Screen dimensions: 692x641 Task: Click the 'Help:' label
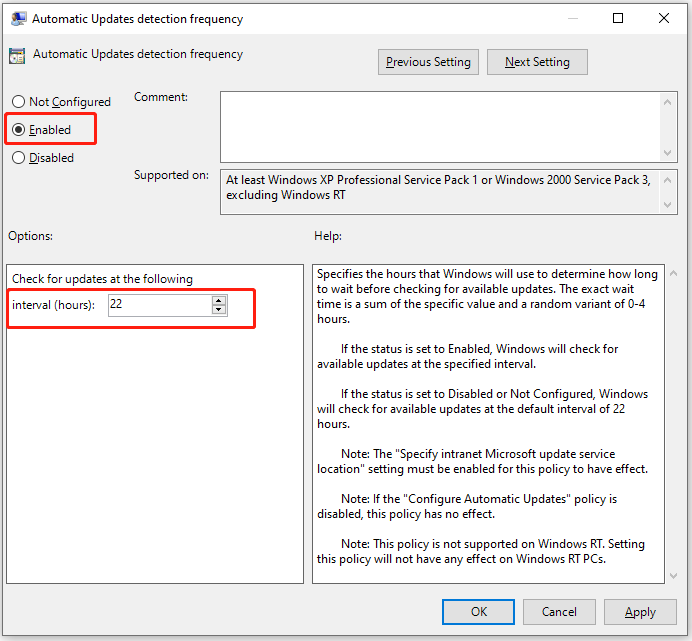click(x=328, y=236)
